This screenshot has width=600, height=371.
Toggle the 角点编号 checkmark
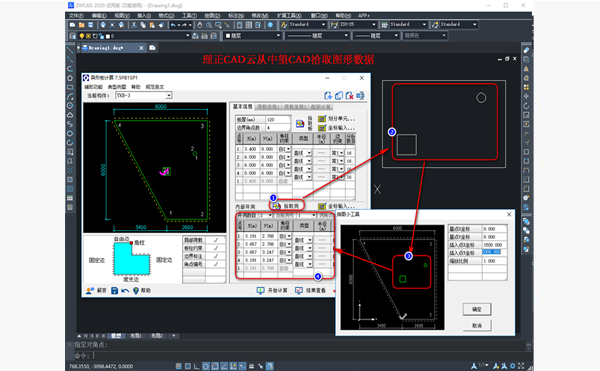tap(216, 264)
